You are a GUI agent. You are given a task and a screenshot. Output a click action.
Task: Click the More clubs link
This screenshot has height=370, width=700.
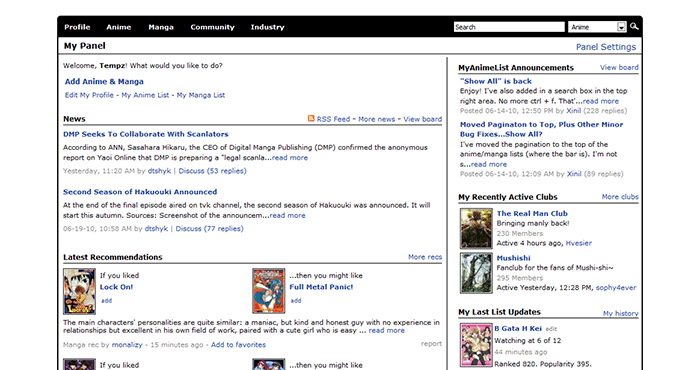pyautogui.click(x=620, y=197)
